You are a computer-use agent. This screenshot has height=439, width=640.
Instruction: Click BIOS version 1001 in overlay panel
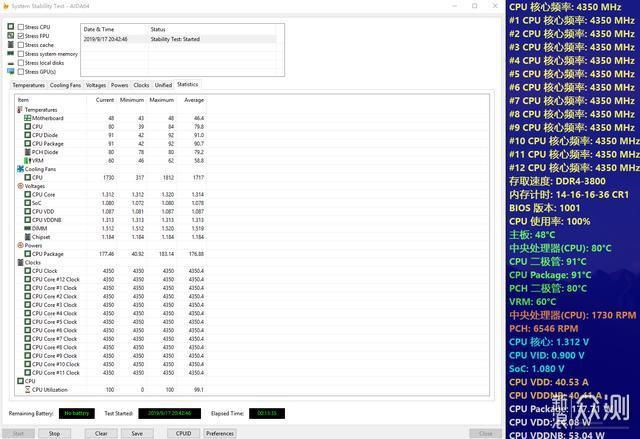coord(544,208)
